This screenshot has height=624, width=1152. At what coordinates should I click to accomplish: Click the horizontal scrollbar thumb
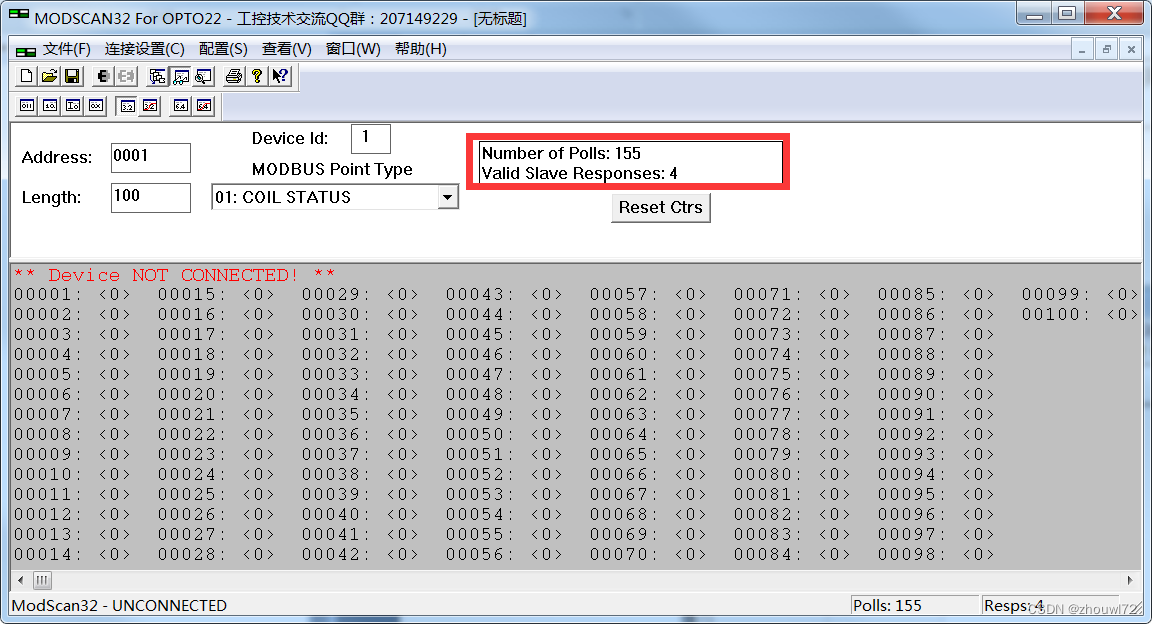pyautogui.click(x=42, y=581)
